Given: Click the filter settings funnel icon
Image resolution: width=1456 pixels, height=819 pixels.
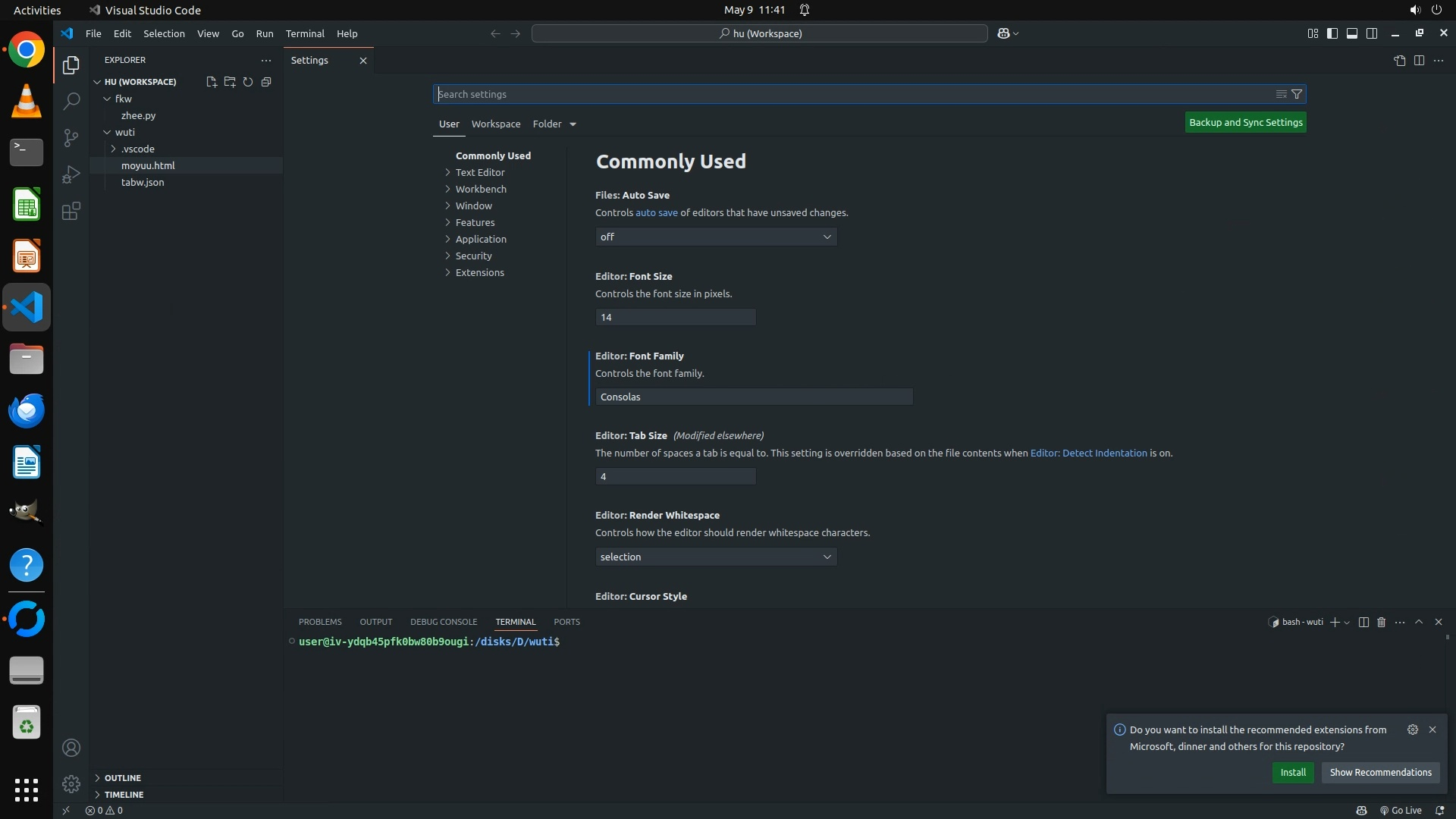Looking at the screenshot, I should click(x=1297, y=94).
